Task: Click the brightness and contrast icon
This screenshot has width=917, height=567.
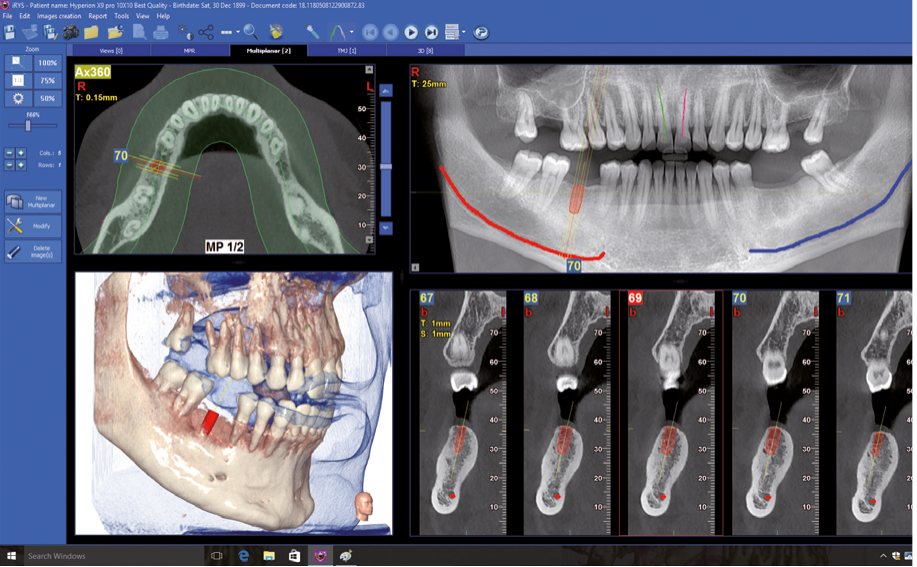Action: 185,32
